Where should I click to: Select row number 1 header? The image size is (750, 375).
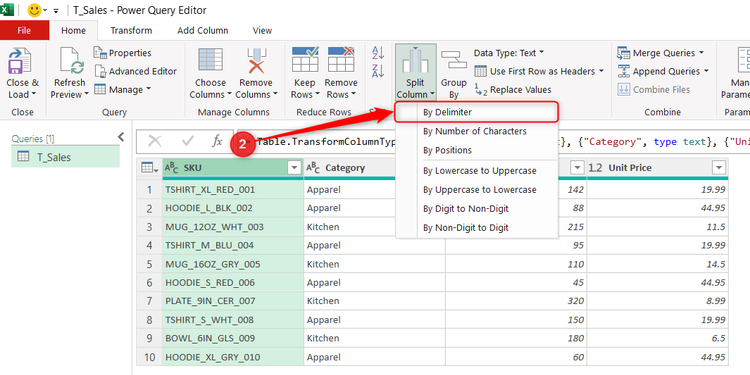tap(149, 190)
